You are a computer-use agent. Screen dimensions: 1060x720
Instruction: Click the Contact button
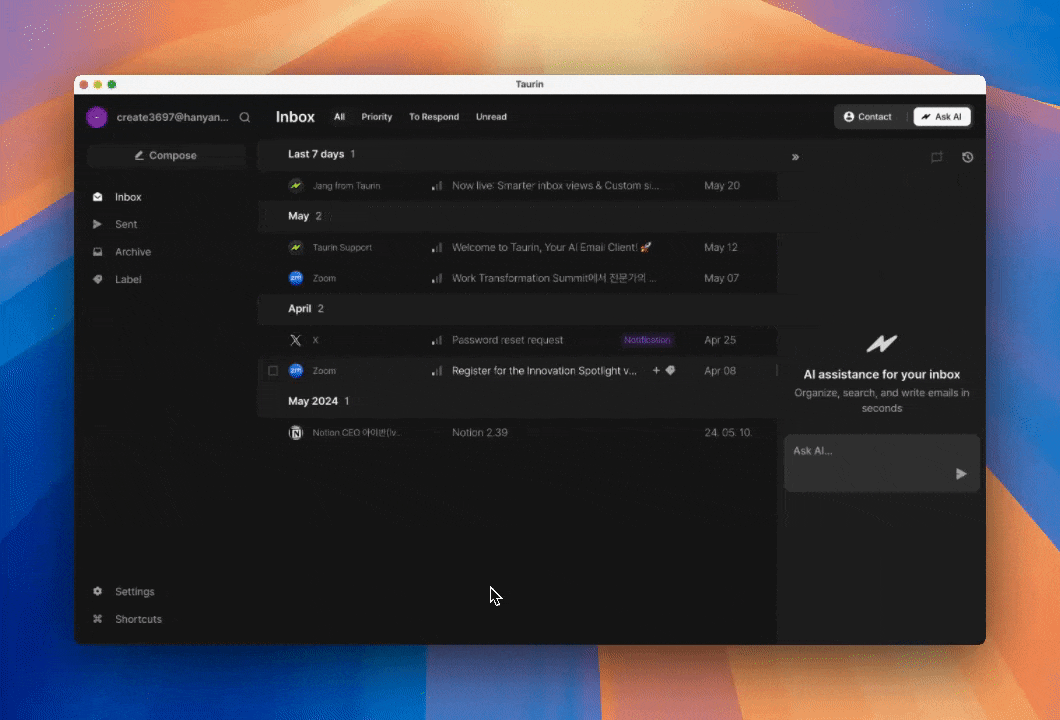pyautogui.click(x=867, y=117)
